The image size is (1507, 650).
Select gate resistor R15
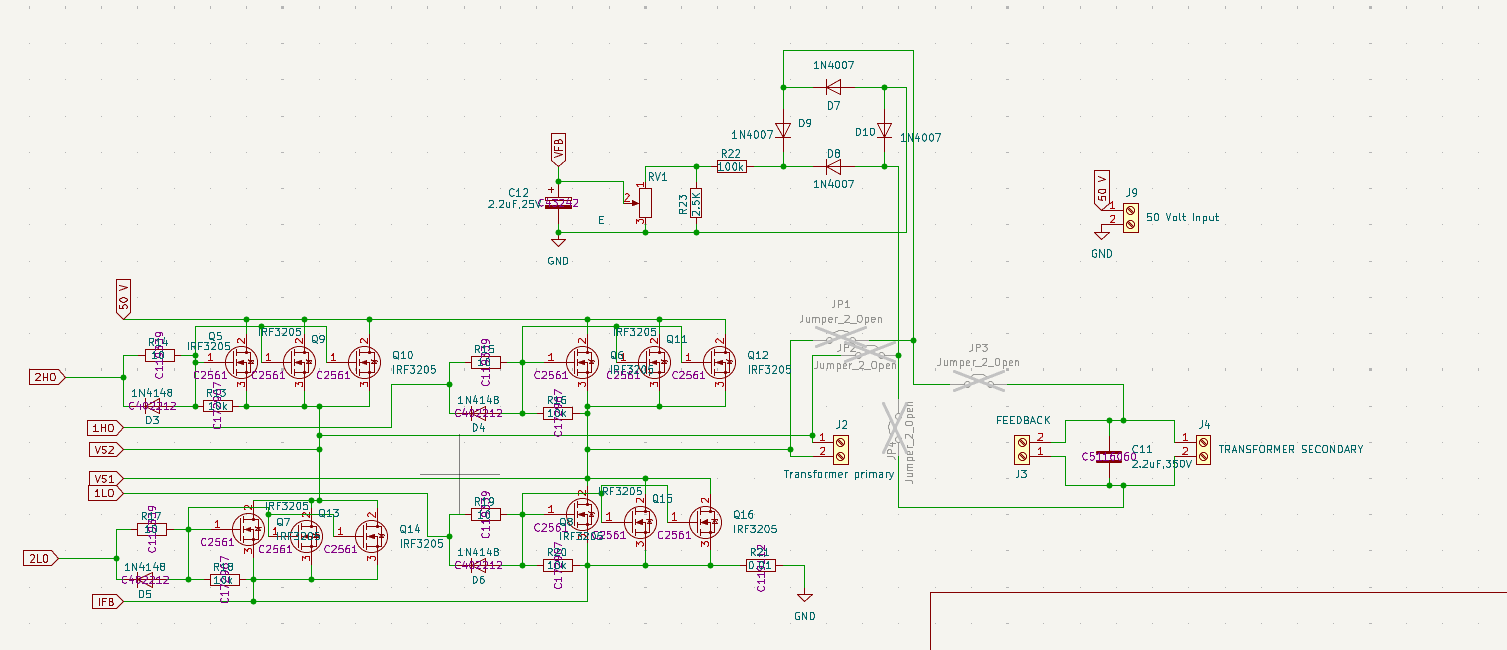(485, 362)
